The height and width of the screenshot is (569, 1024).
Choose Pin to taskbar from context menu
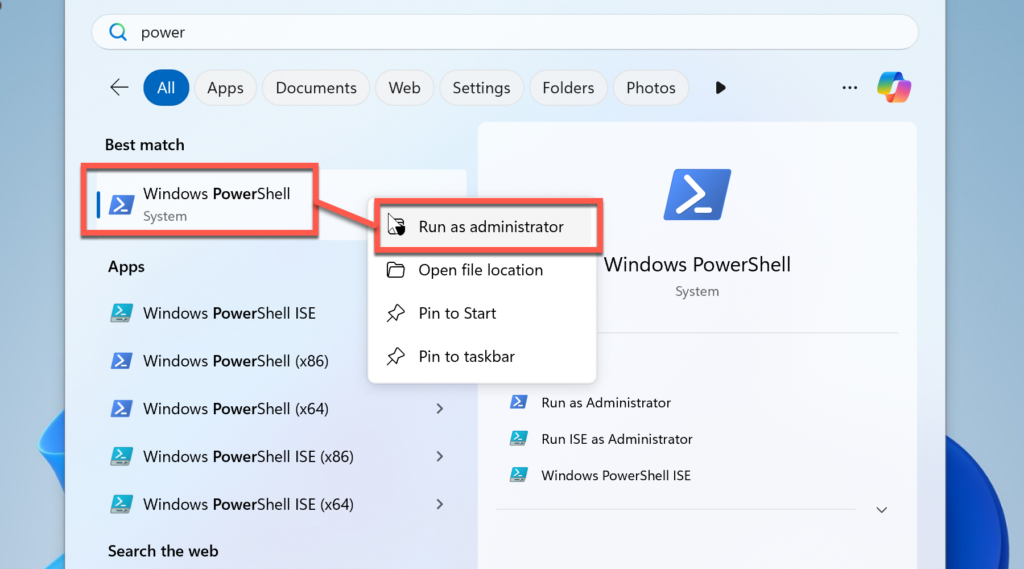(x=466, y=356)
